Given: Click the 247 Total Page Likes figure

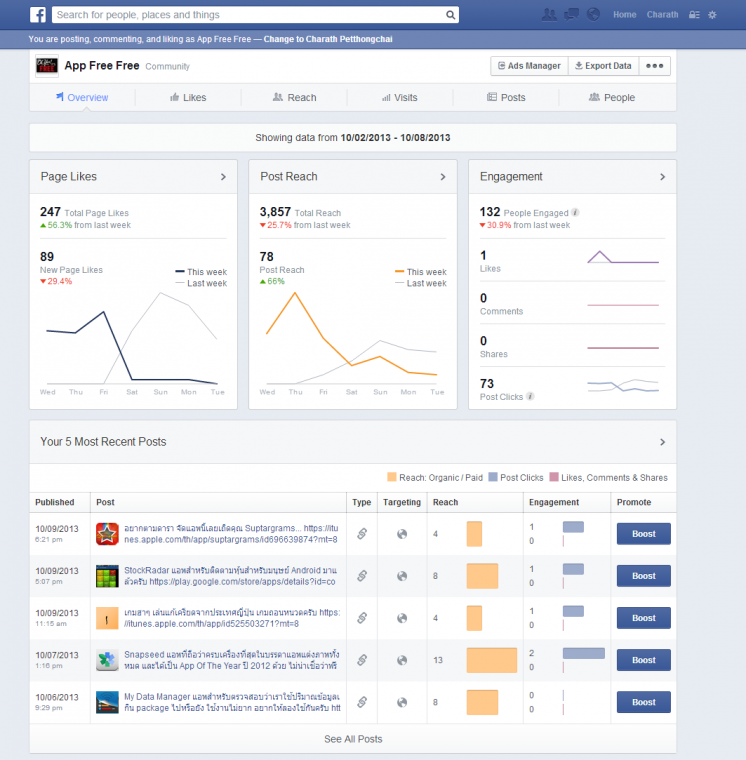Looking at the screenshot, I should pyautogui.click(x=50, y=212).
